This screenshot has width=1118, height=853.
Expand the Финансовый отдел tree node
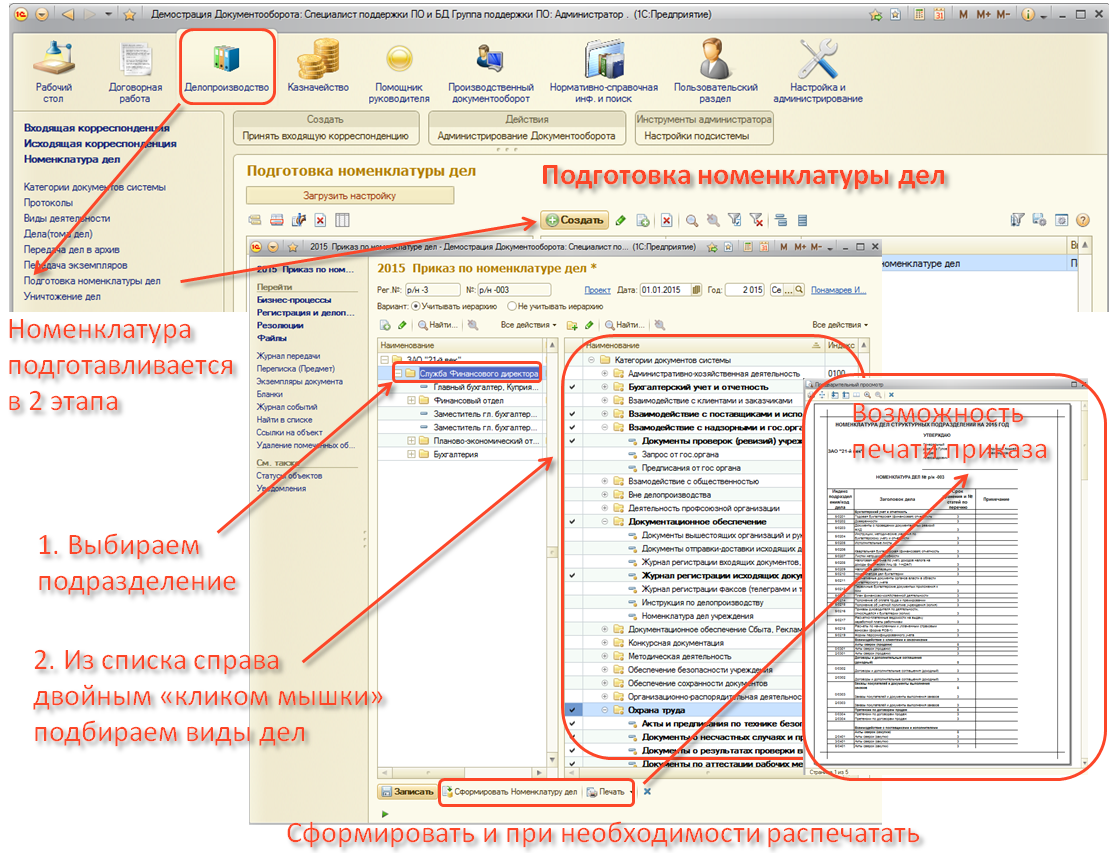click(412, 400)
